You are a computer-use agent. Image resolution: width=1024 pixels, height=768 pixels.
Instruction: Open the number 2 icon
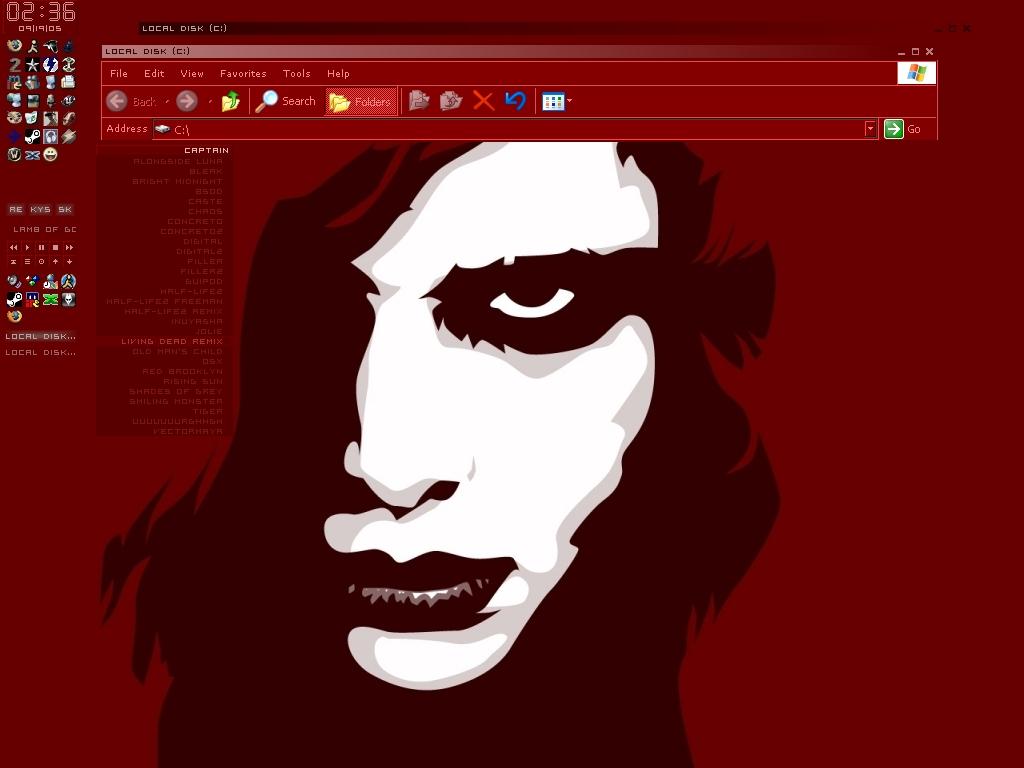pos(14,65)
